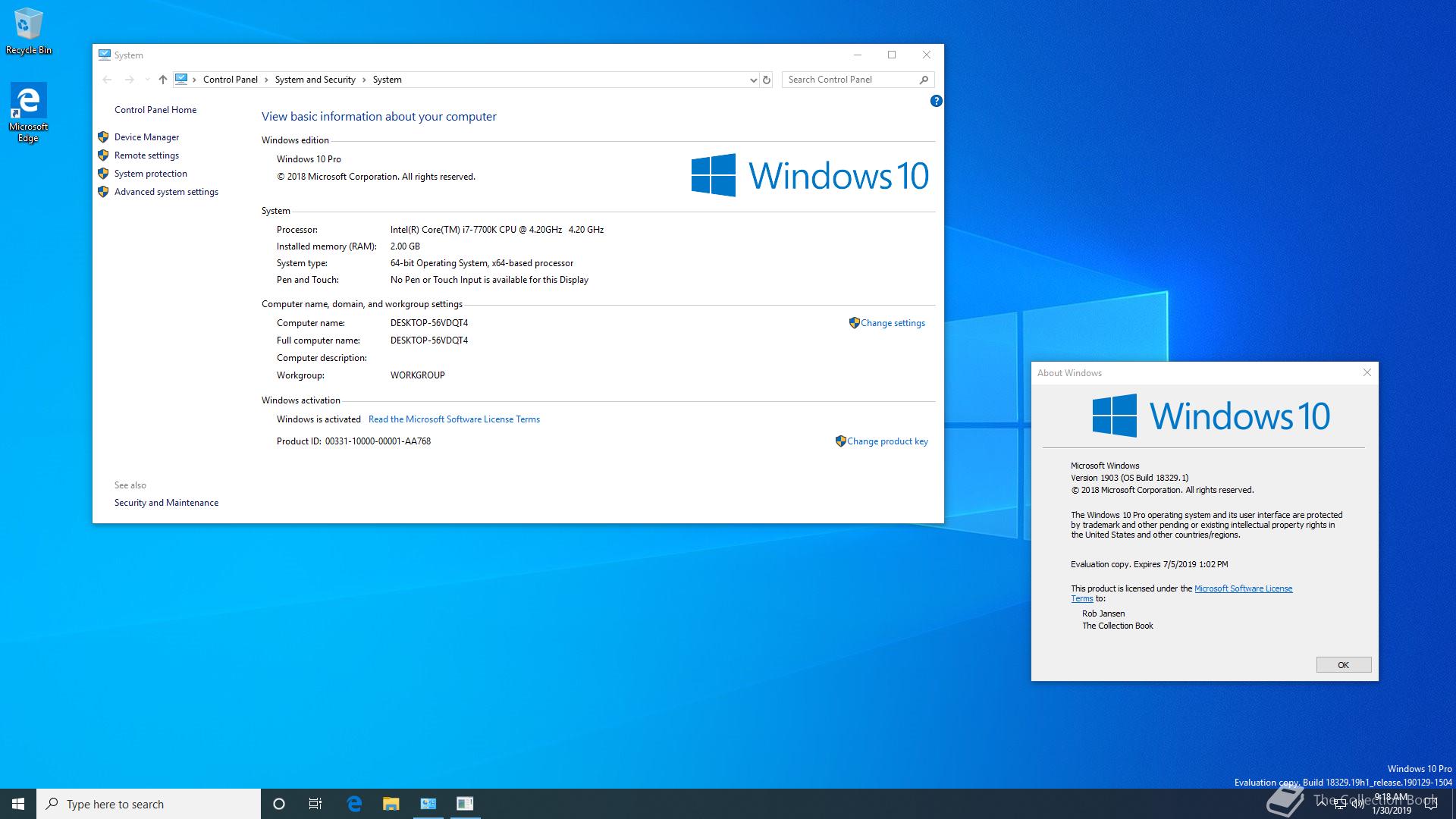
Task: Read the Microsoft Software License Terms link
Action: point(453,419)
